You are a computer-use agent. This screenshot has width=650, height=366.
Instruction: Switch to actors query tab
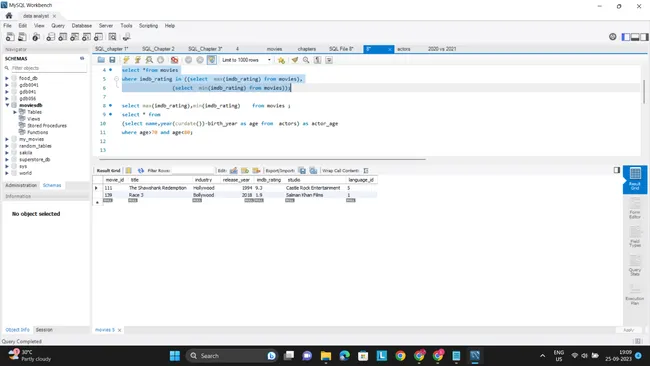coord(403,49)
